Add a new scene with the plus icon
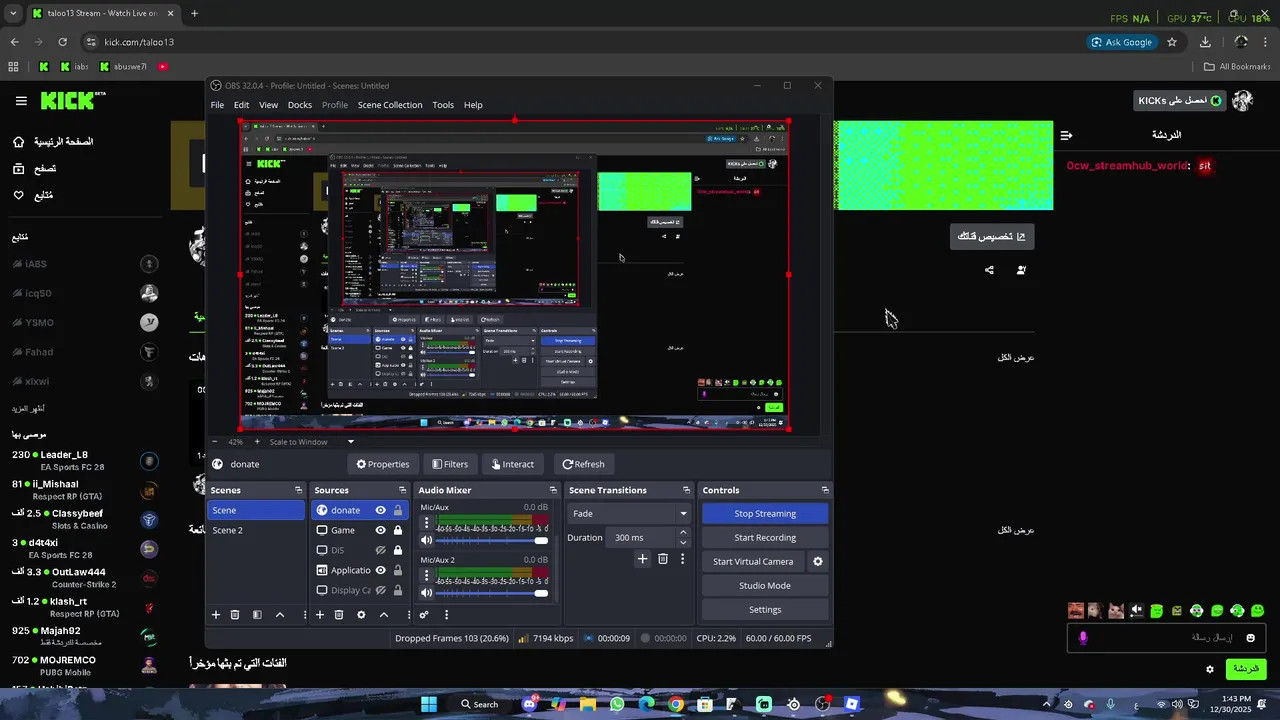Image resolution: width=1280 pixels, height=720 pixels. (215, 615)
